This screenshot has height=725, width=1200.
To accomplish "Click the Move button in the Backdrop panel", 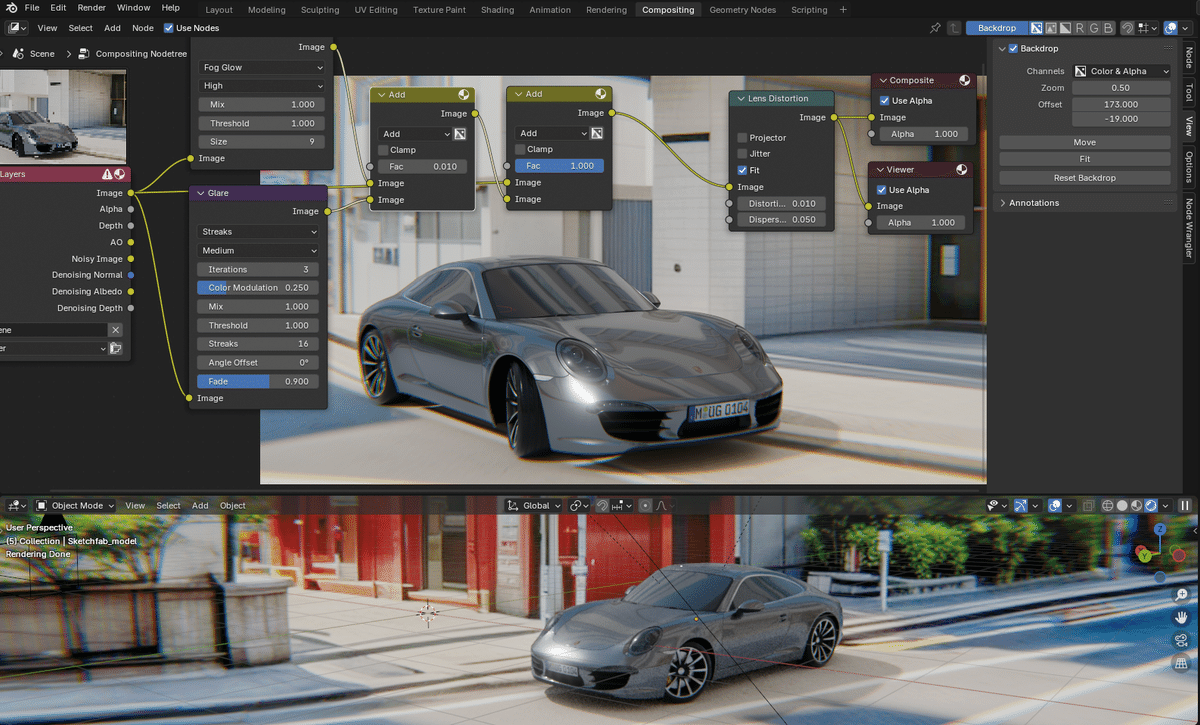I will [1084, 142].
